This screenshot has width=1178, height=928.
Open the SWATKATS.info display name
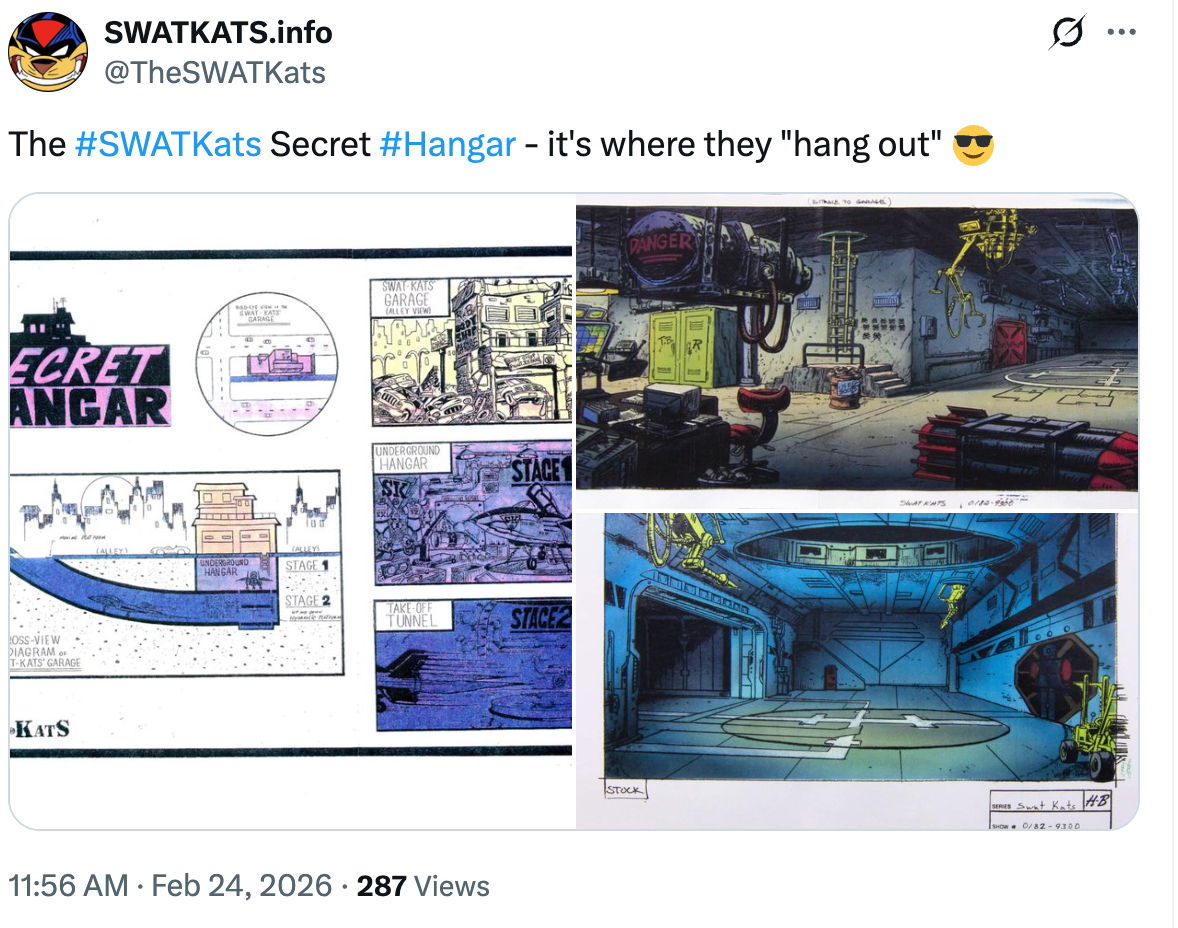pos(218,32)
